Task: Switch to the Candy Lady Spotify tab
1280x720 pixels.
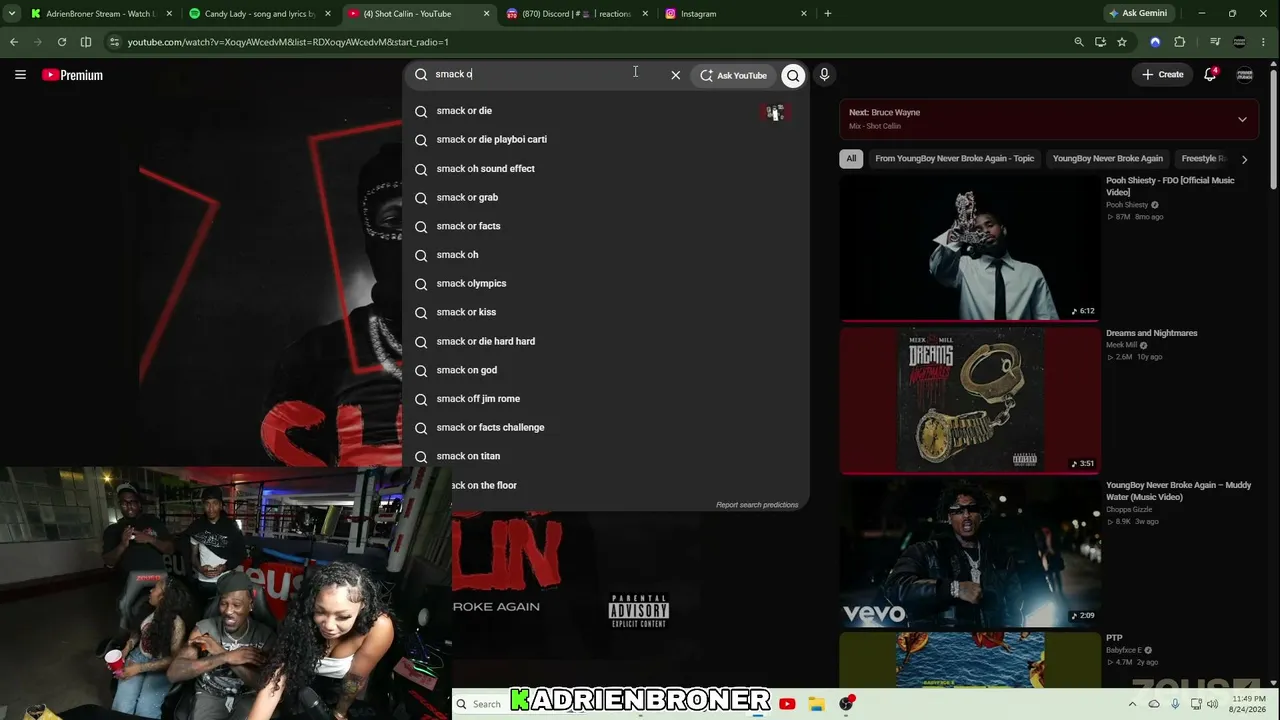Action: click(x=258, y=14)
